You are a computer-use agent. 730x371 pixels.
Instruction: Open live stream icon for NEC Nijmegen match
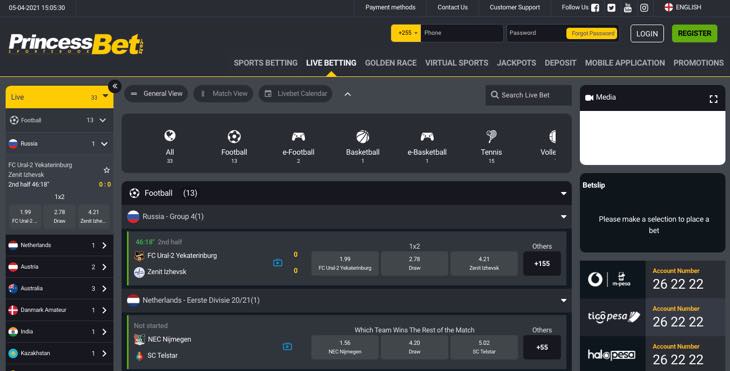287,347
